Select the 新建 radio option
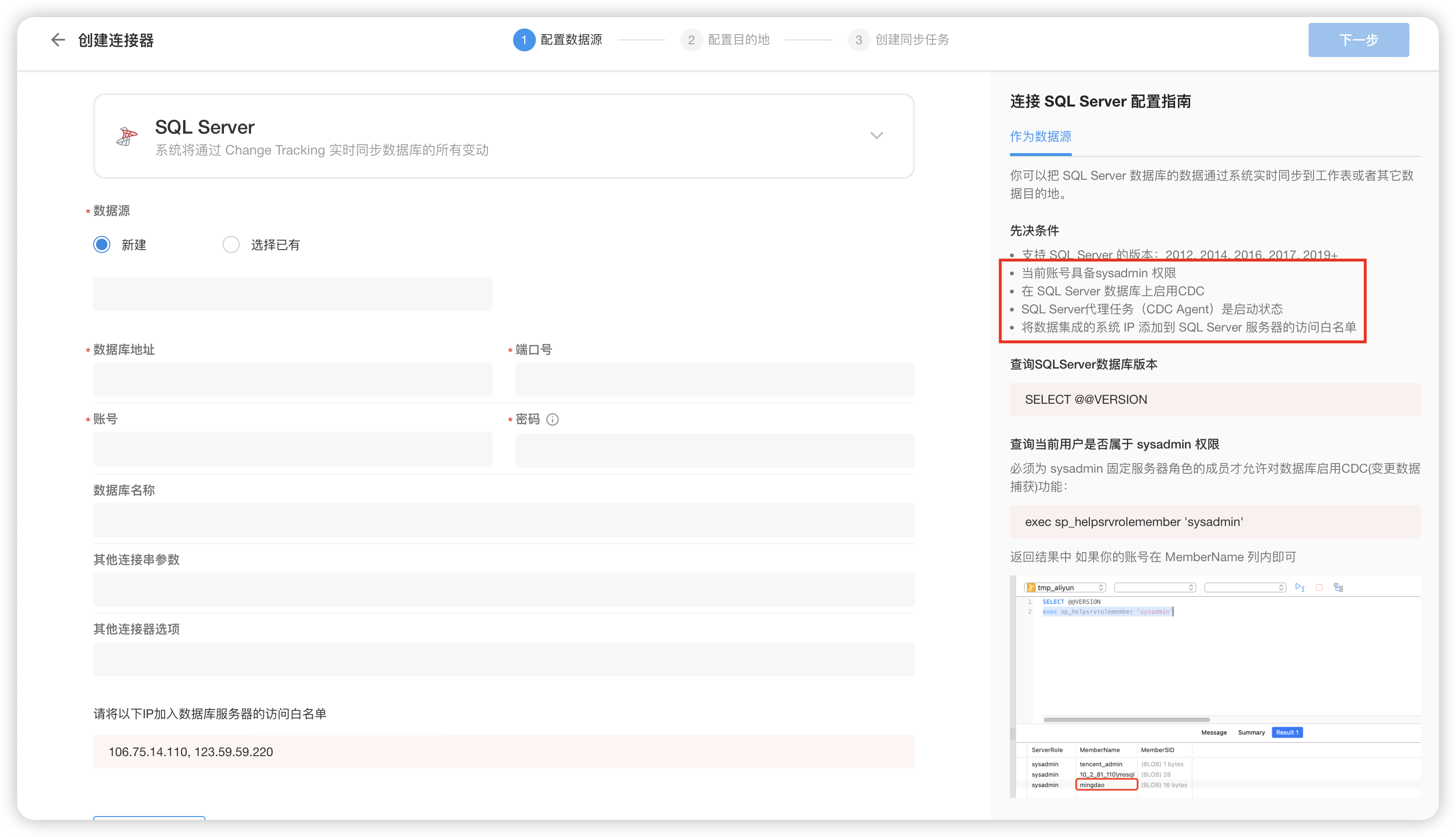Viewport: 1456px width, 837px height. click(102, 245)
